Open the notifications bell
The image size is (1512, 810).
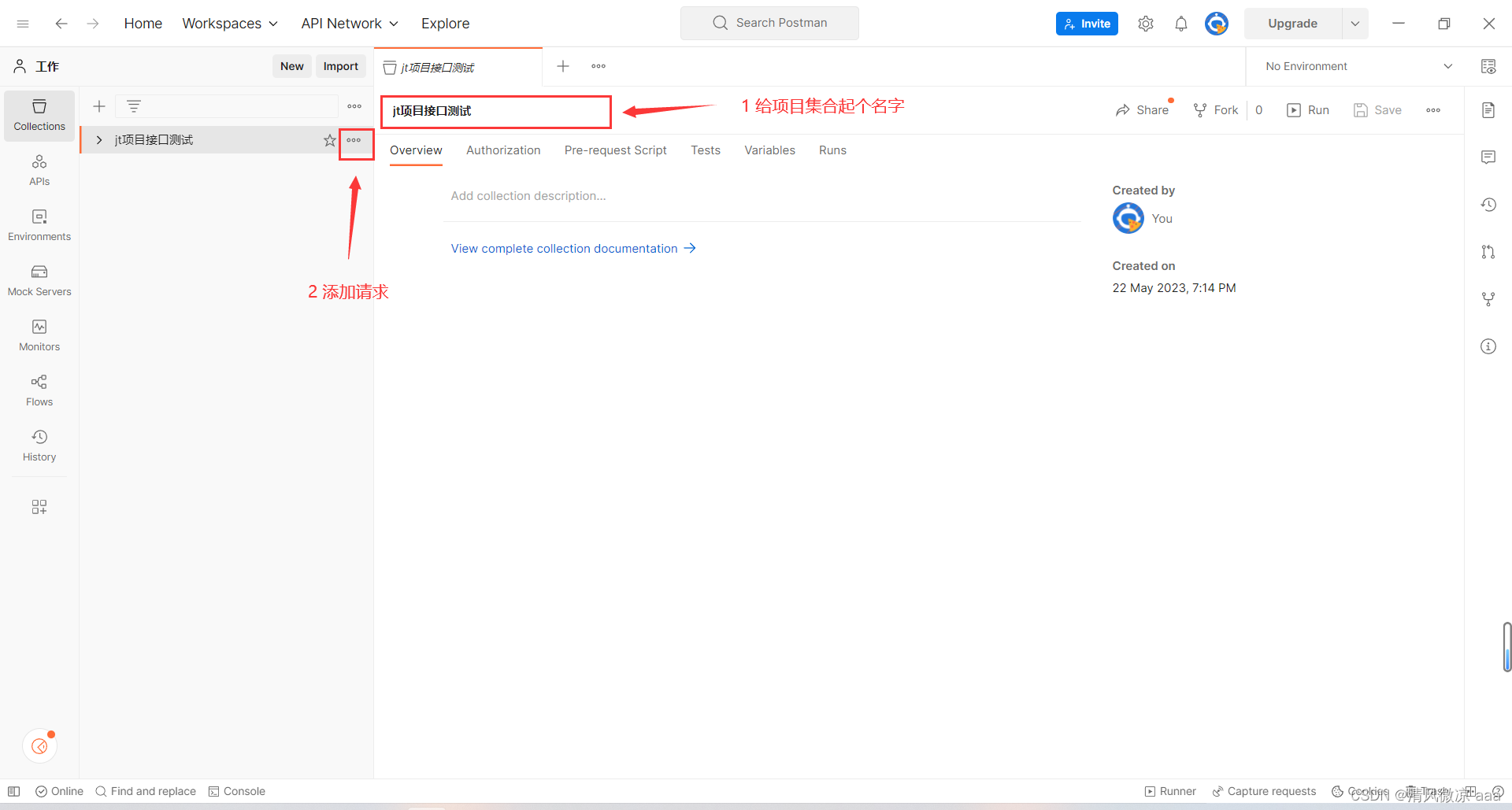(1181, 24)
